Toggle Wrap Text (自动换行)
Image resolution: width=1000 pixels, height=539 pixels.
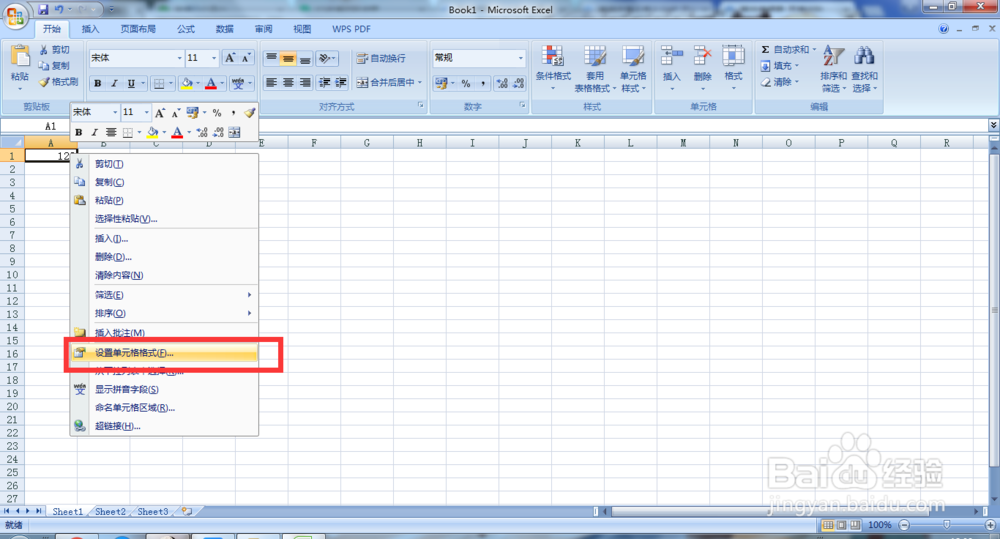tap(381, 58)
